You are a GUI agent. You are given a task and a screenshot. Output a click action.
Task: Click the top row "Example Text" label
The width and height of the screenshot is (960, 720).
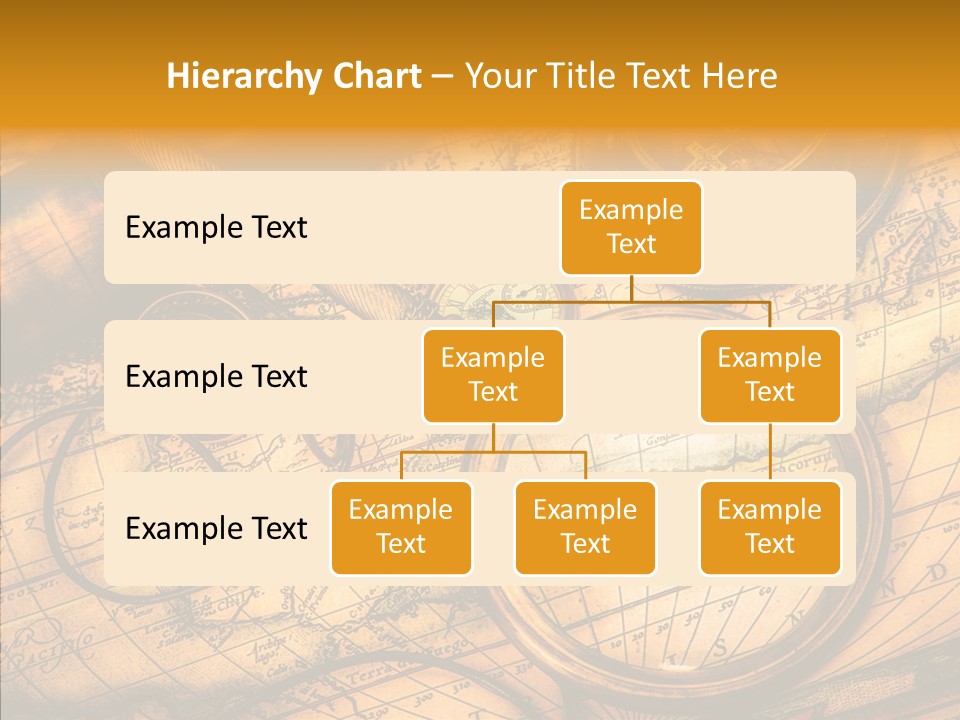click(216, 227)
